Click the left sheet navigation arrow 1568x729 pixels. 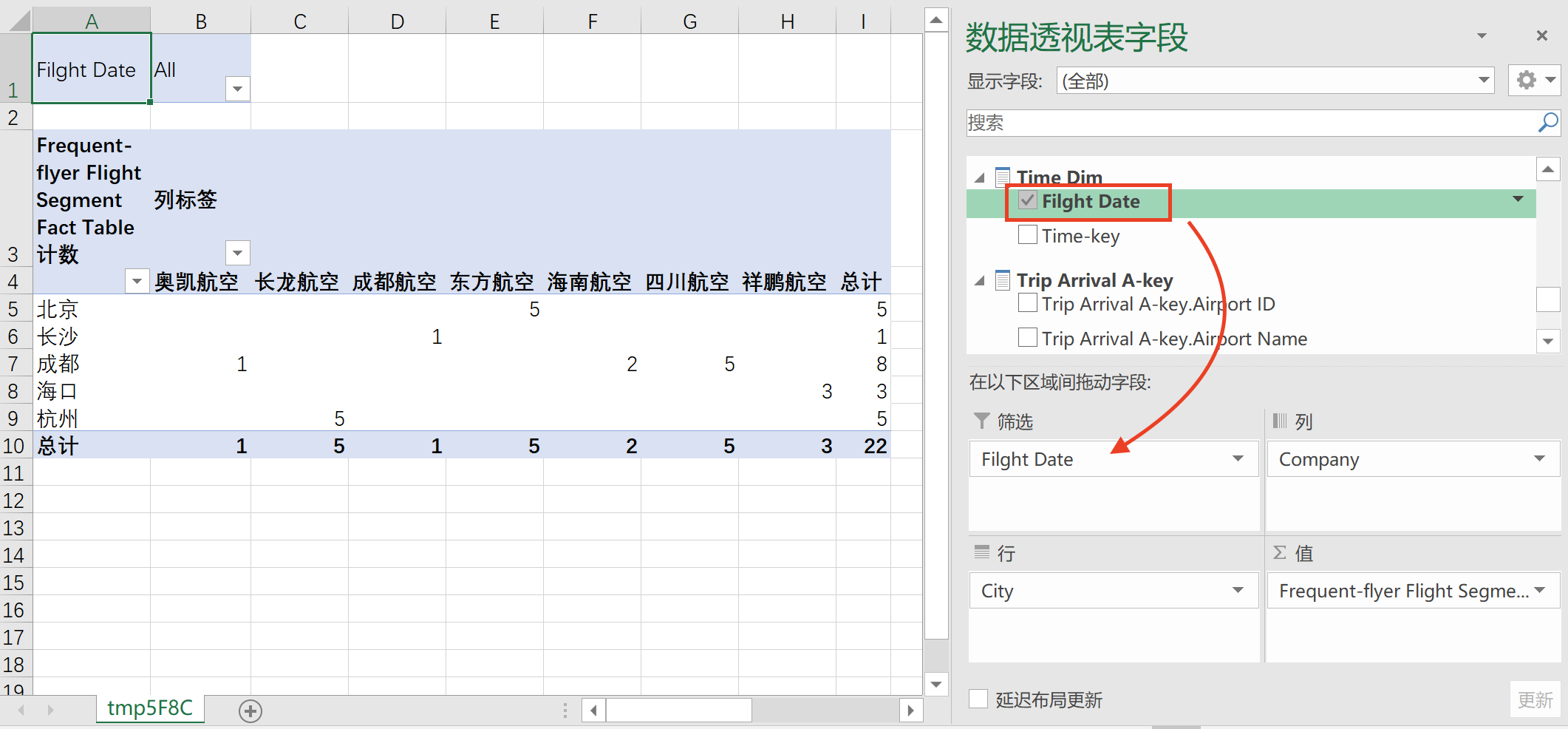[21, 711]
